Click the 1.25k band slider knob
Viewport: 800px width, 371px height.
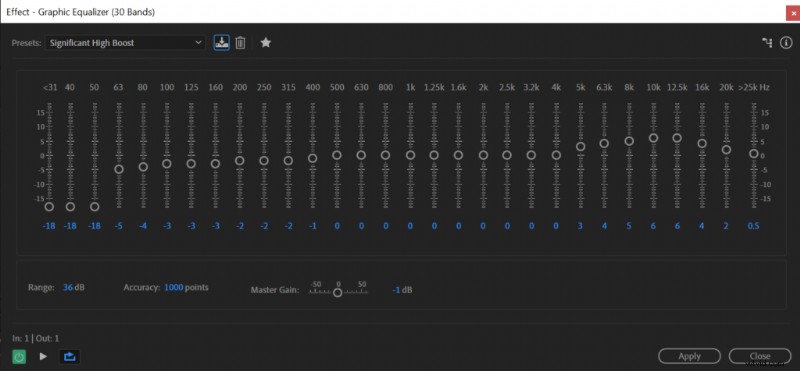(x=434, y=155)
